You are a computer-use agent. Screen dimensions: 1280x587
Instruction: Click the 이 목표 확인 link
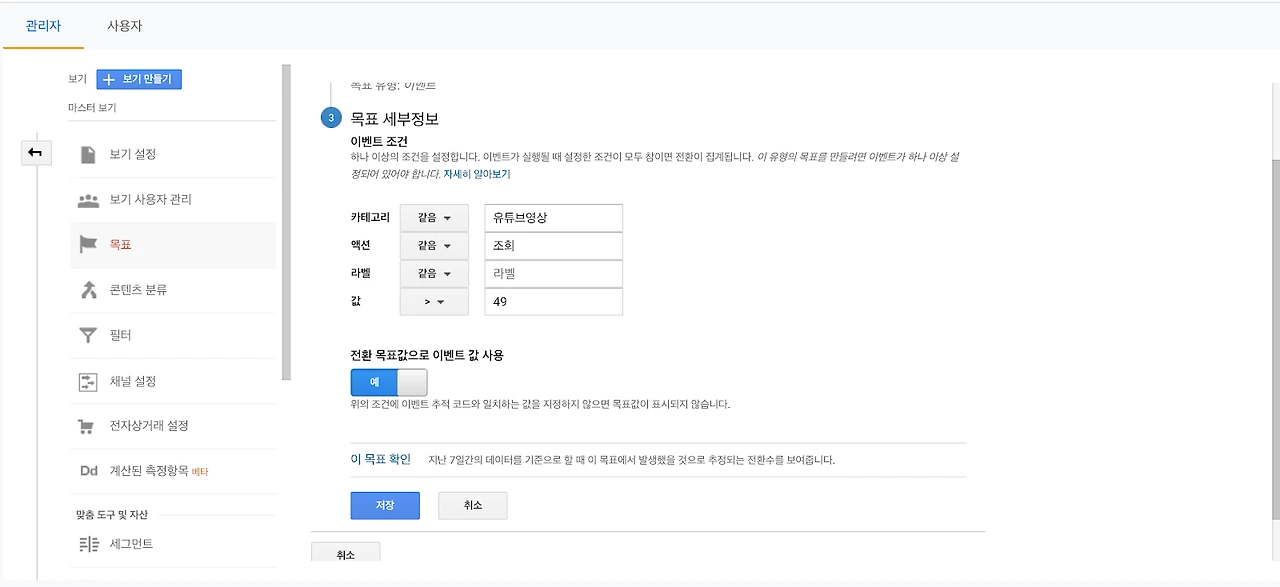tap(381, 460)
